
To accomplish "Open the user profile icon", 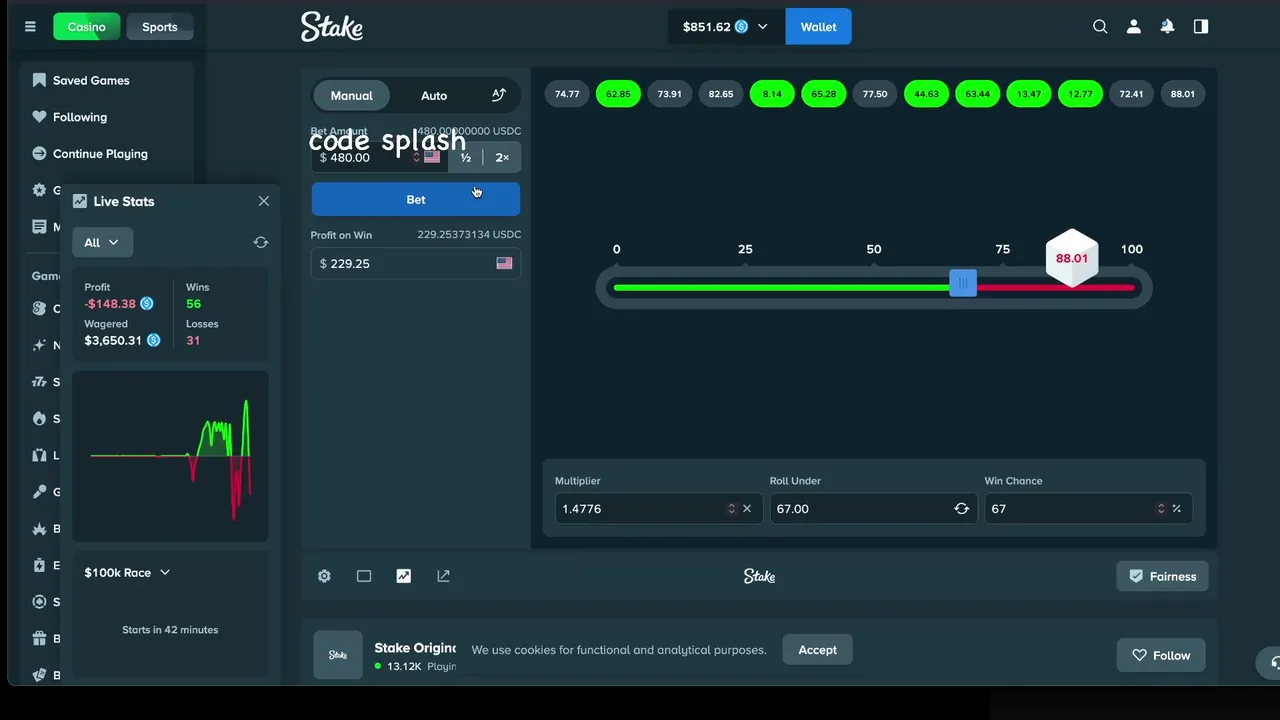I will (1134, 27).
